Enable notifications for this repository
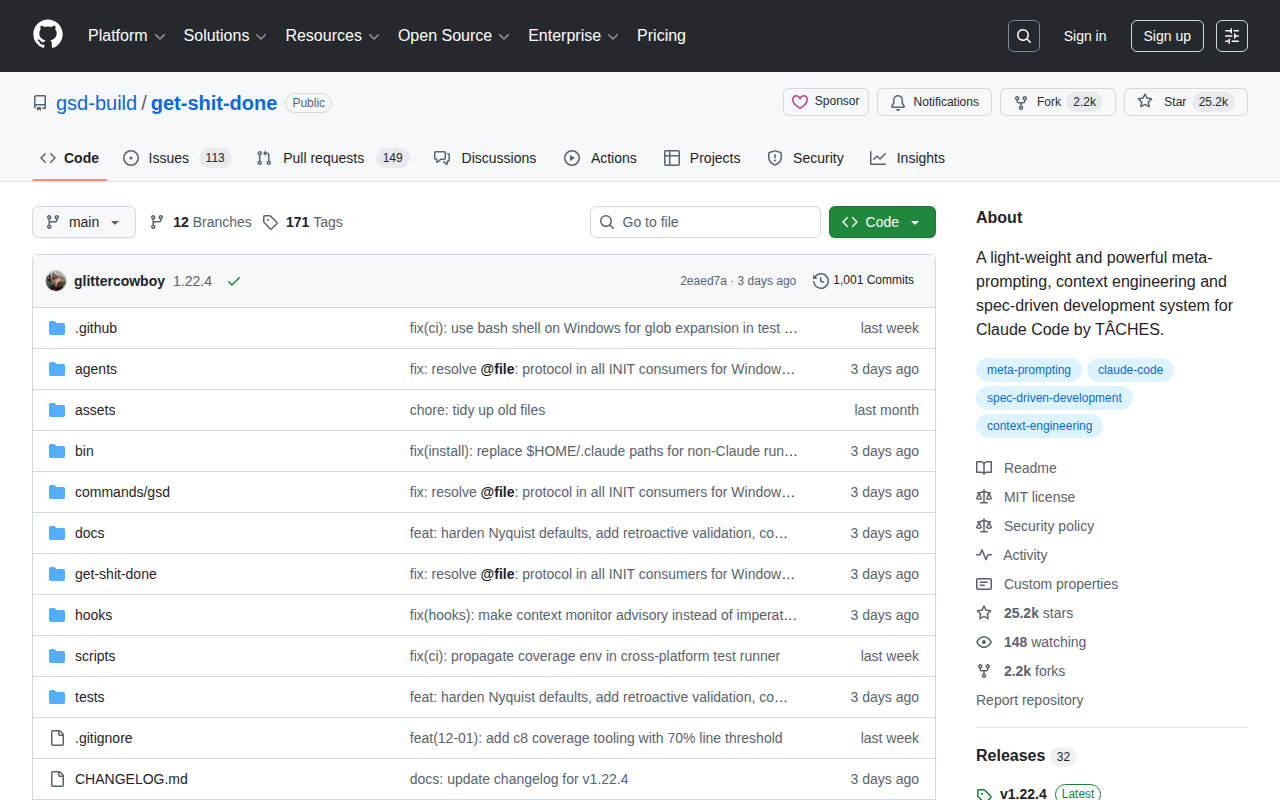Screen dimensions: 1280x800 933,101
